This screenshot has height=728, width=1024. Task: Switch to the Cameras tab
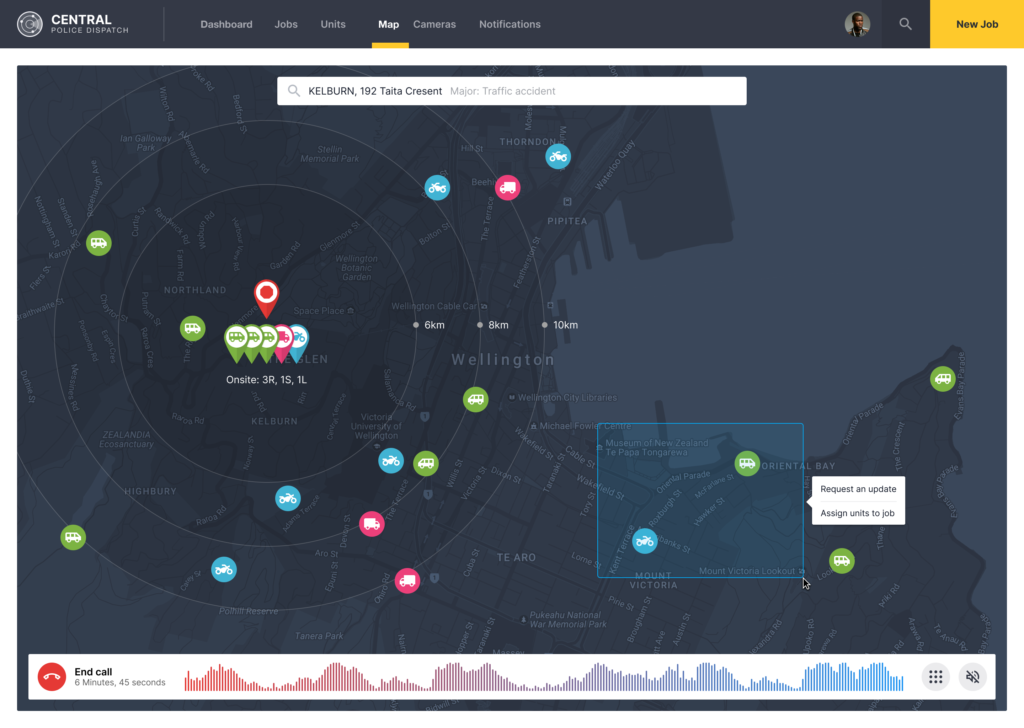(434, 24)
